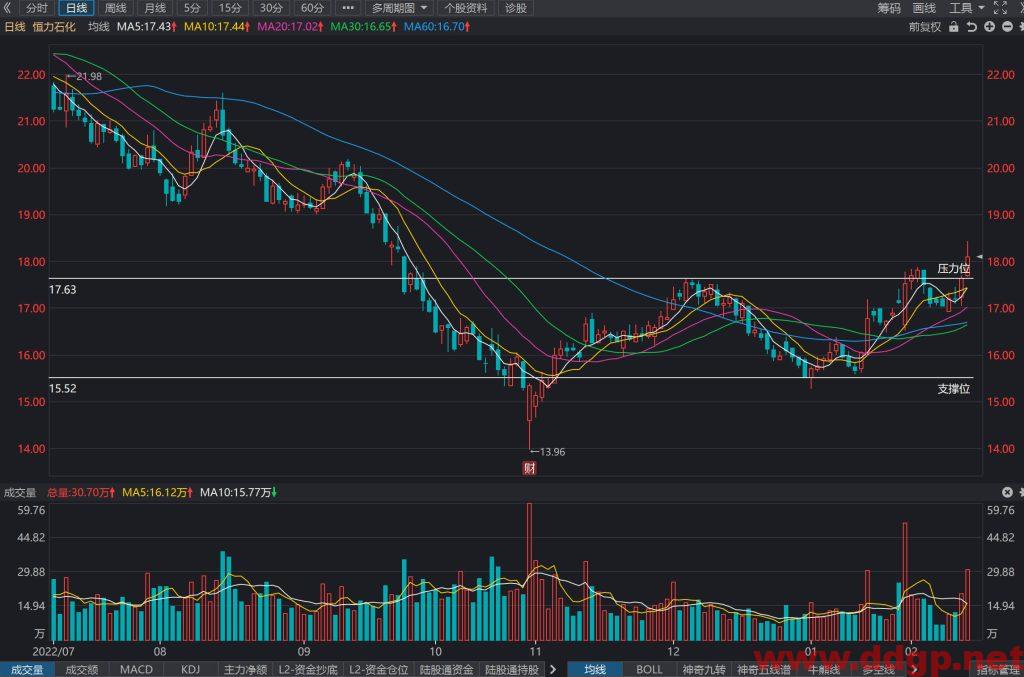1024x677 pixels.
Task: Select the 神奇九转 overlay tab
Action: click(704, 670)
